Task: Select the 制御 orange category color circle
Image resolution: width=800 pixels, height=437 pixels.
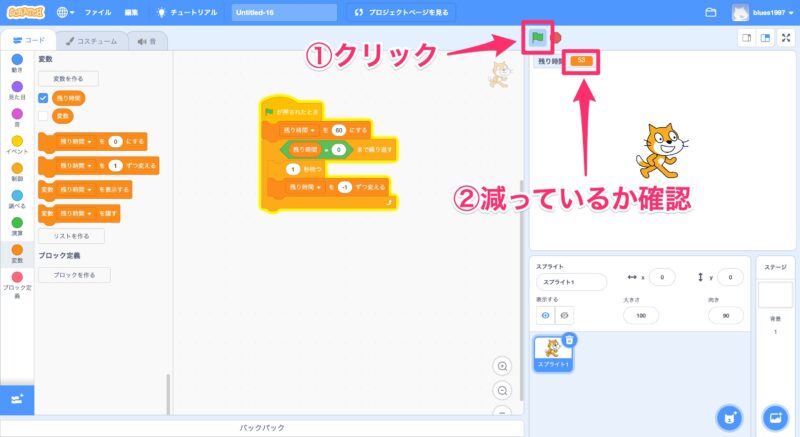Action: tap(16, 172)
